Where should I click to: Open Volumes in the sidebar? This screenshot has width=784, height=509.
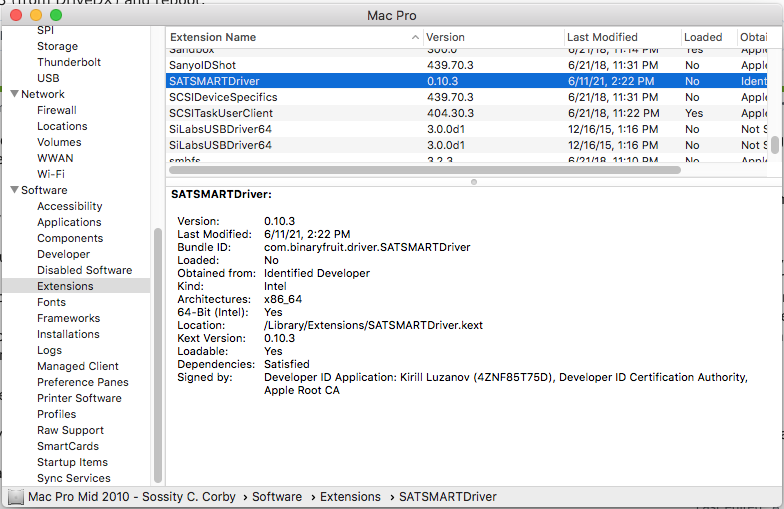(x=59, y=142)
